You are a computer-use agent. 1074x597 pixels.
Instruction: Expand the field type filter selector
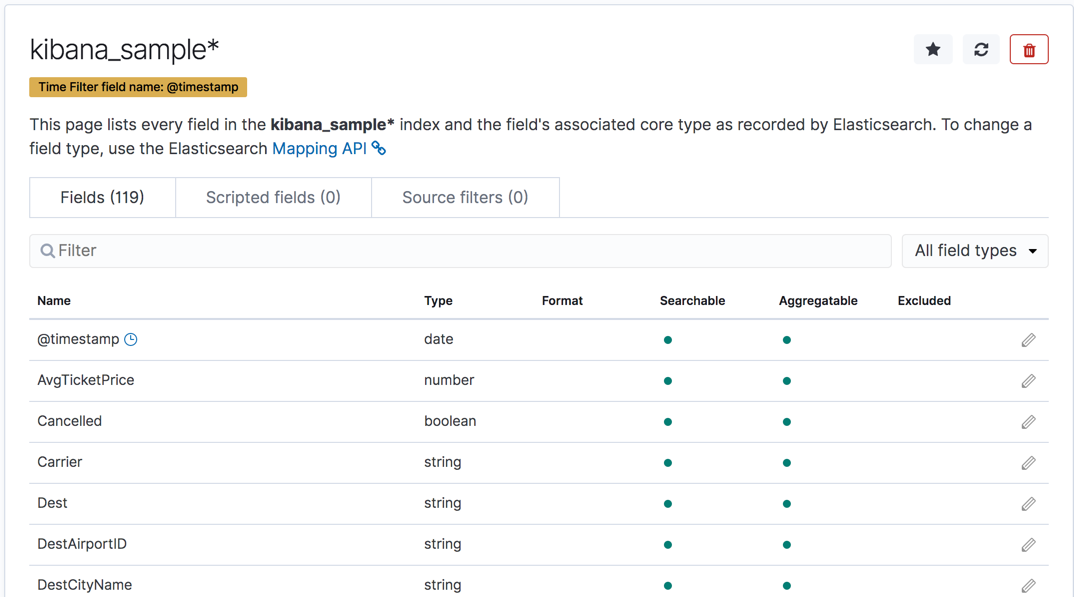tap(974, 250)
